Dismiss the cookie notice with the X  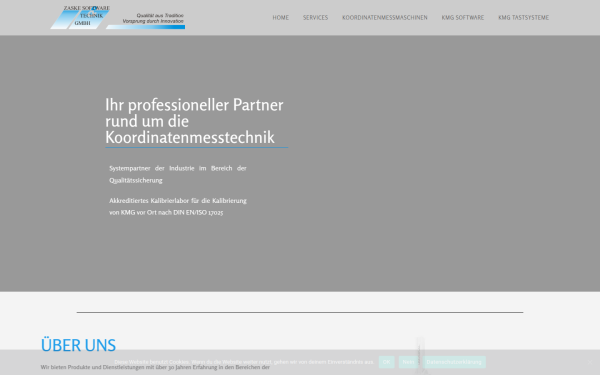pos(590,362)
